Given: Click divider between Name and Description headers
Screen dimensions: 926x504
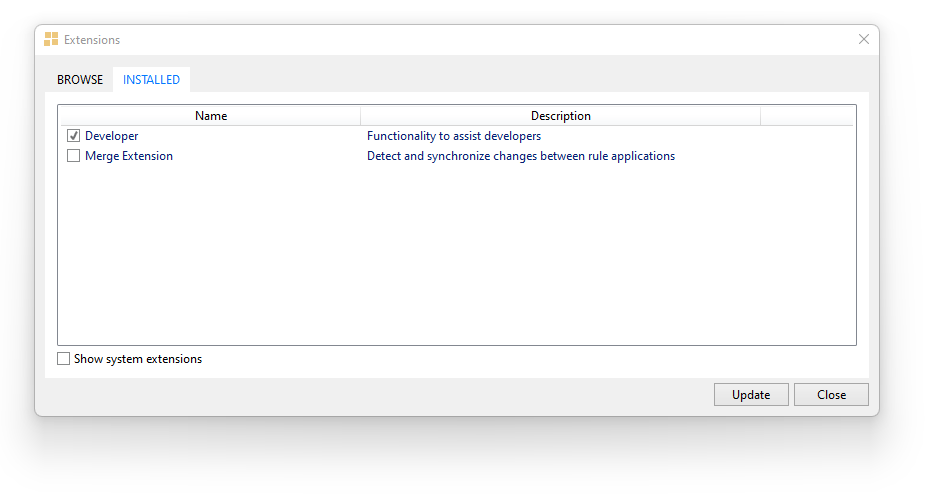Looking at the screenshot, I should (x=361, y=116).
